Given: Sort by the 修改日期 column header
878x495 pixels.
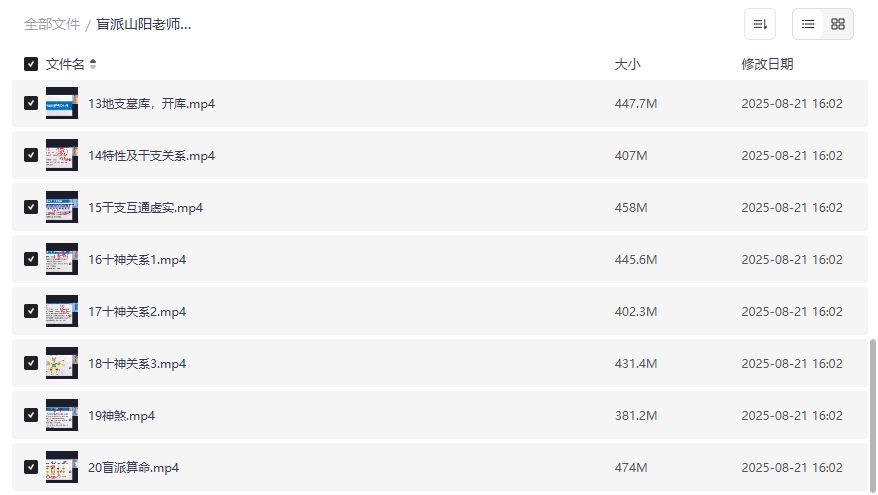Looking at the screenshot, I should pos(767,64).
